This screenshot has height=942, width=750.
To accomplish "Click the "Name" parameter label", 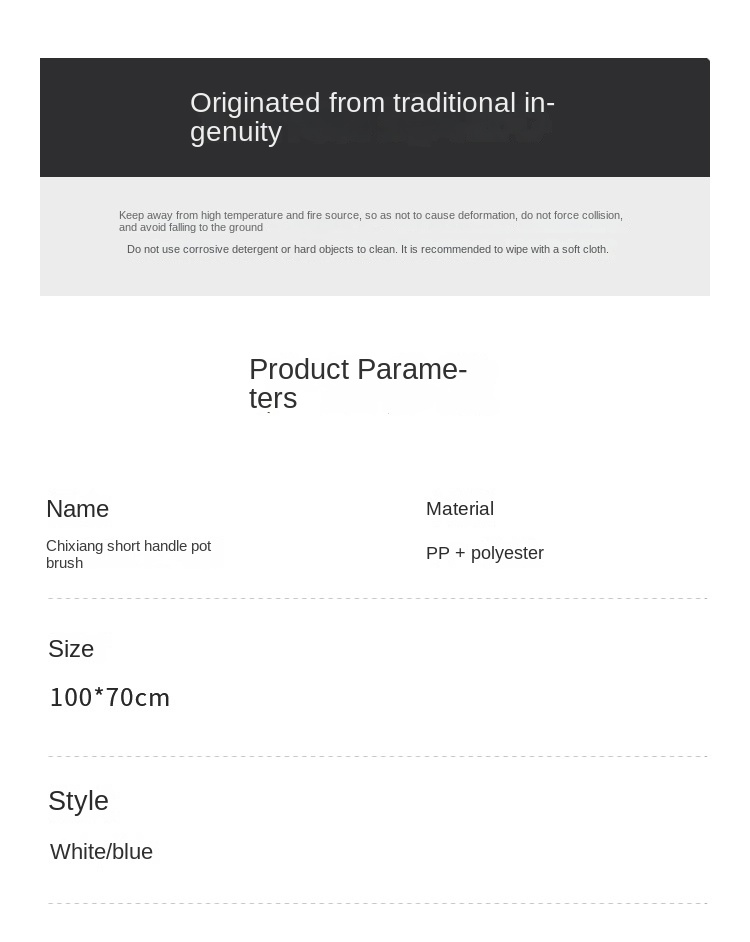I will [x=77, y=509].
